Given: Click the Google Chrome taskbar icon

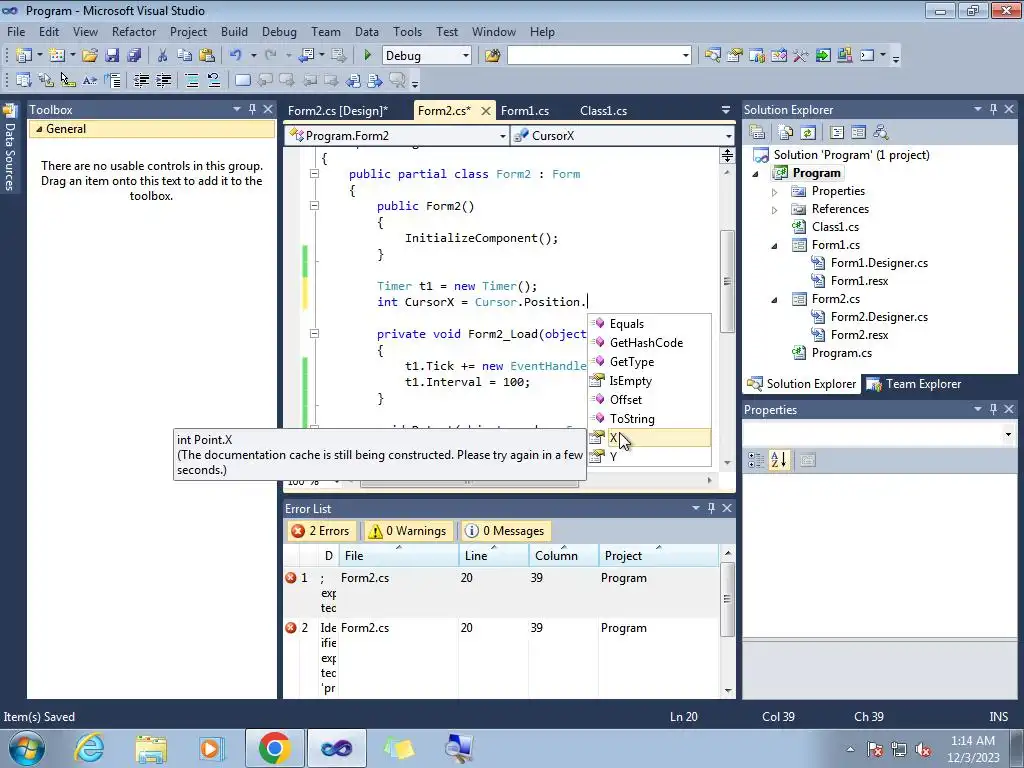Looking at the screenshot, I should pos(274,748).
